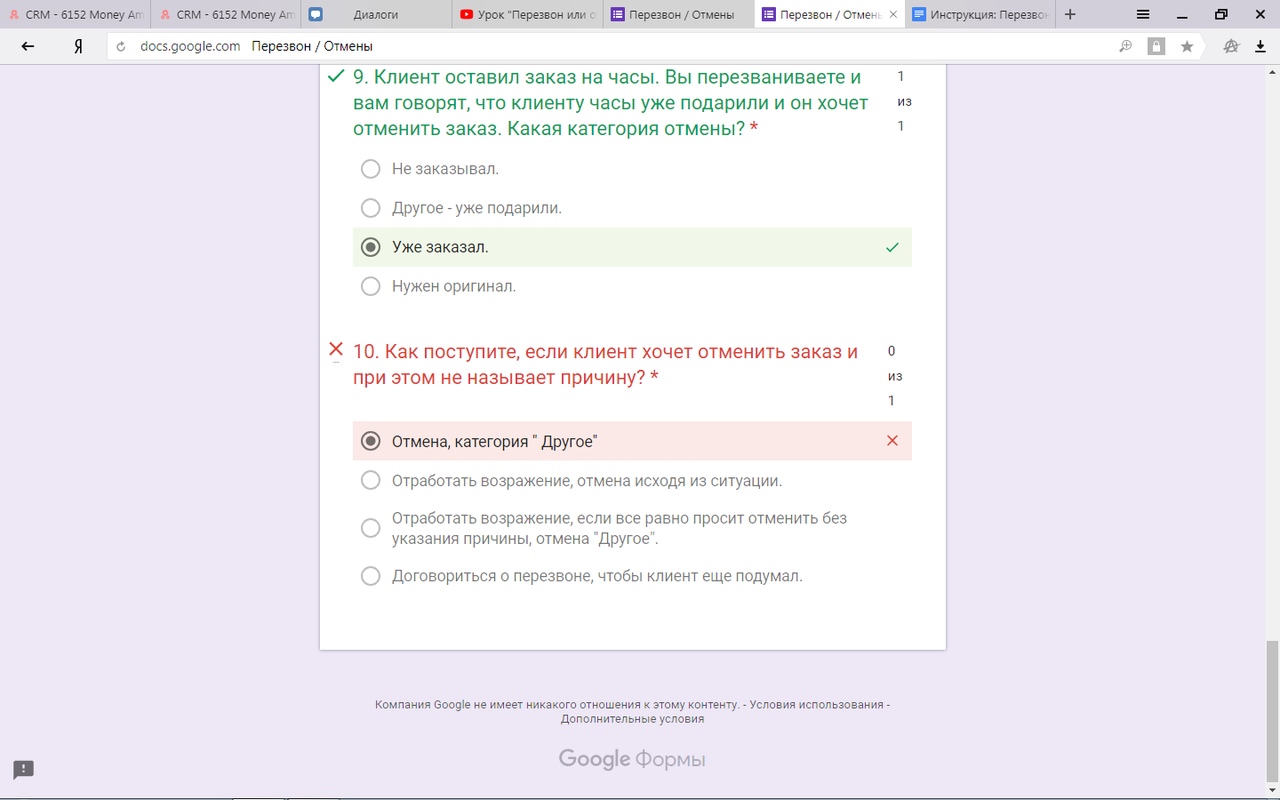Open Yandex home via the Я icon
Image resolution: width=1280 pixels, height=800 pixels.
[78, 46]
